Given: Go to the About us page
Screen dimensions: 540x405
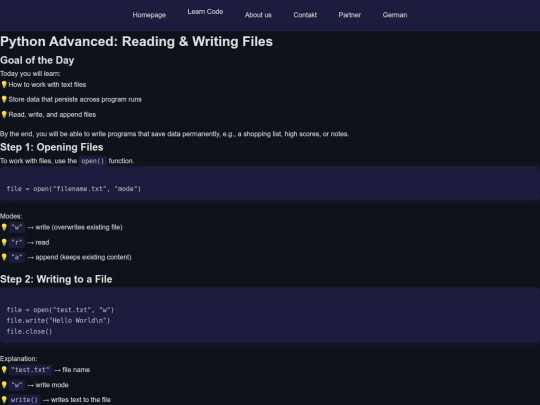Looking at the screenshot, I should [x=258, y=15].
